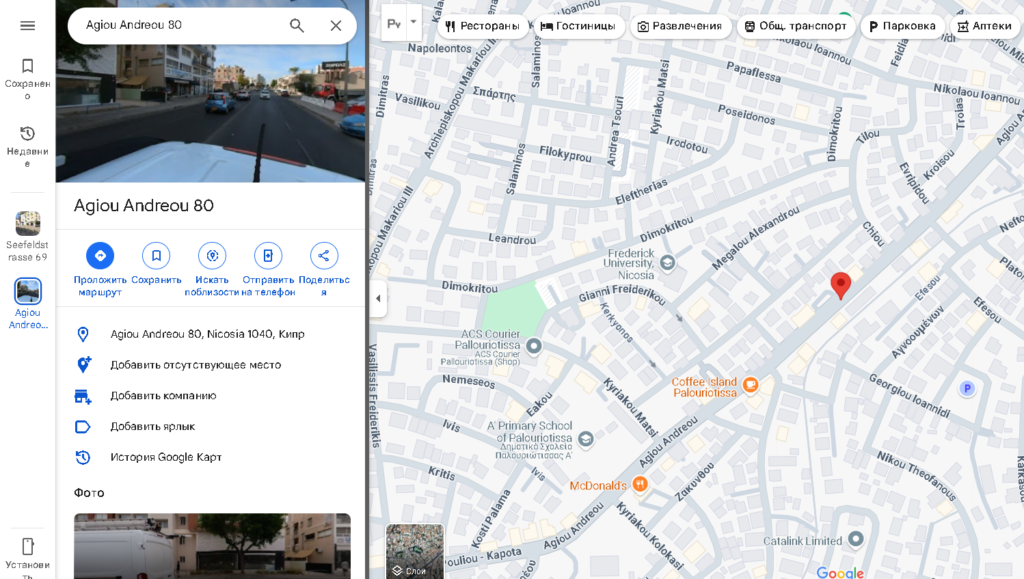Open the Street View photo header

click(210, 111)
